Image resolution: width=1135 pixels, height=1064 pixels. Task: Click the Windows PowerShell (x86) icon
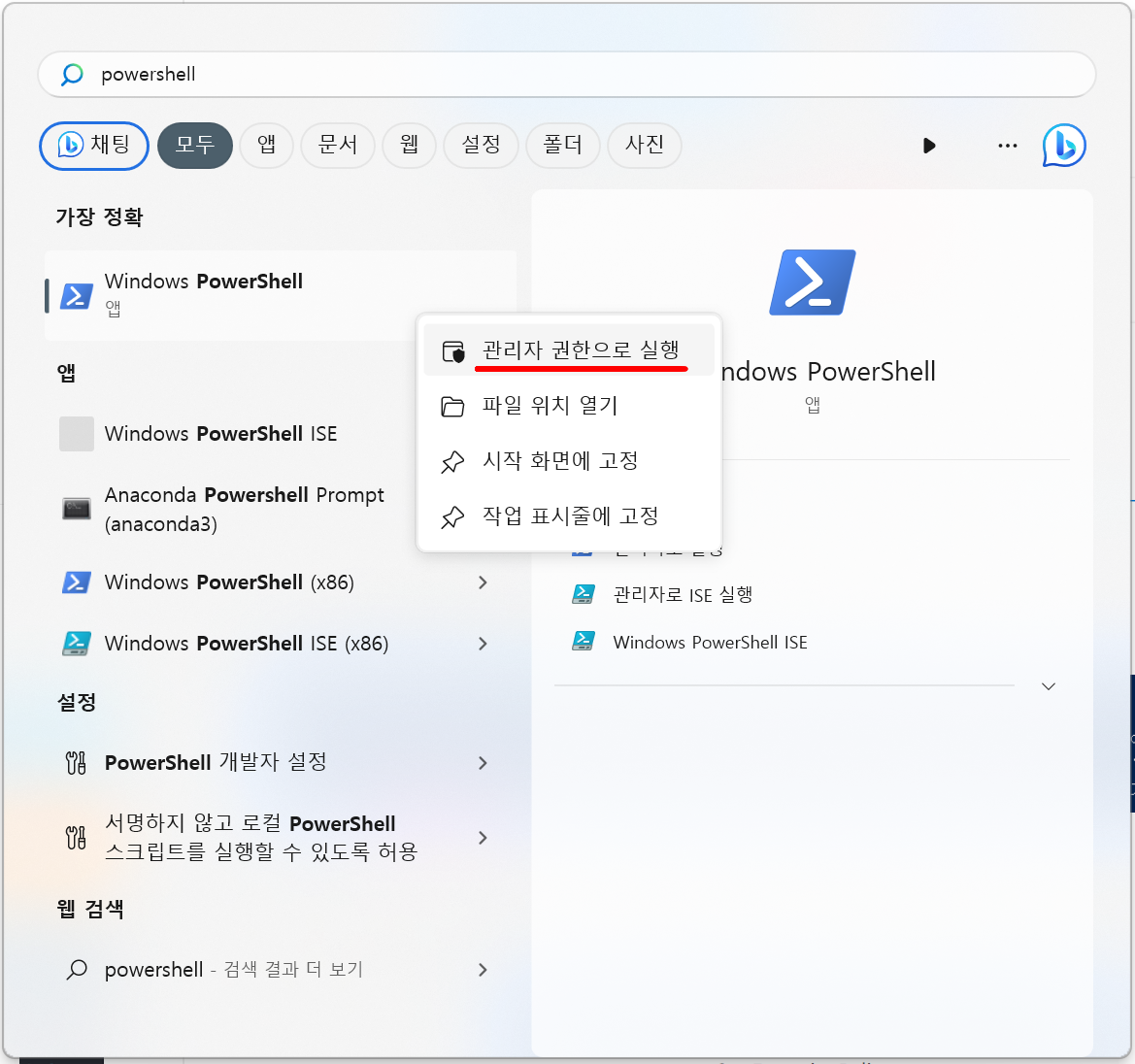76,582
